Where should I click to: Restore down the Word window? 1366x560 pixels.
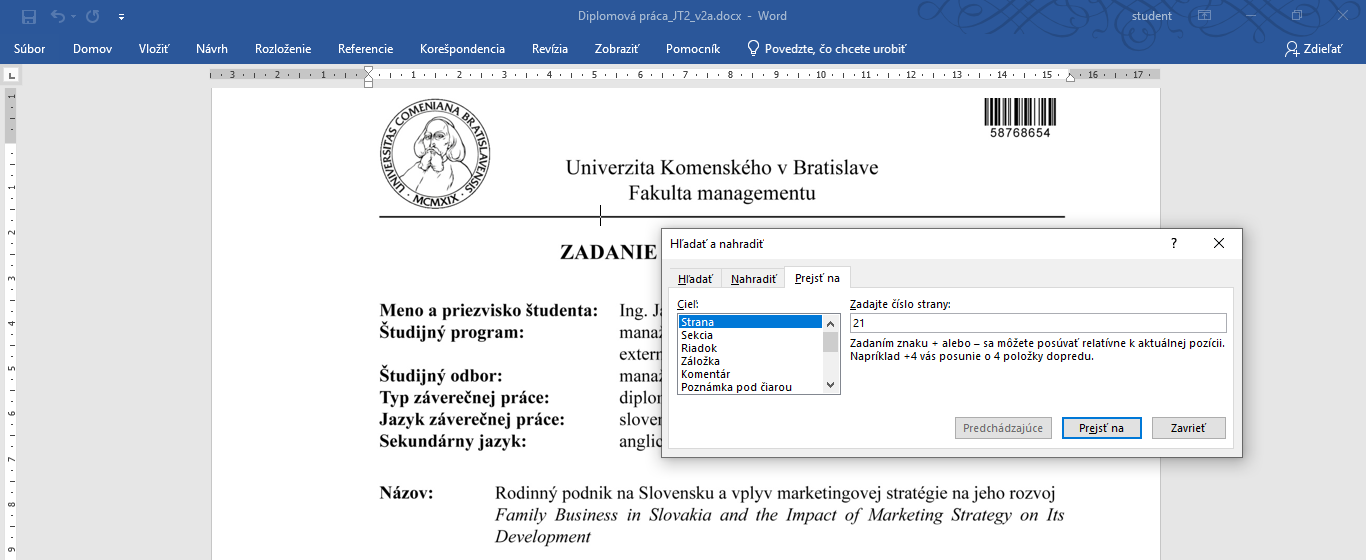tap(1297, 16)
